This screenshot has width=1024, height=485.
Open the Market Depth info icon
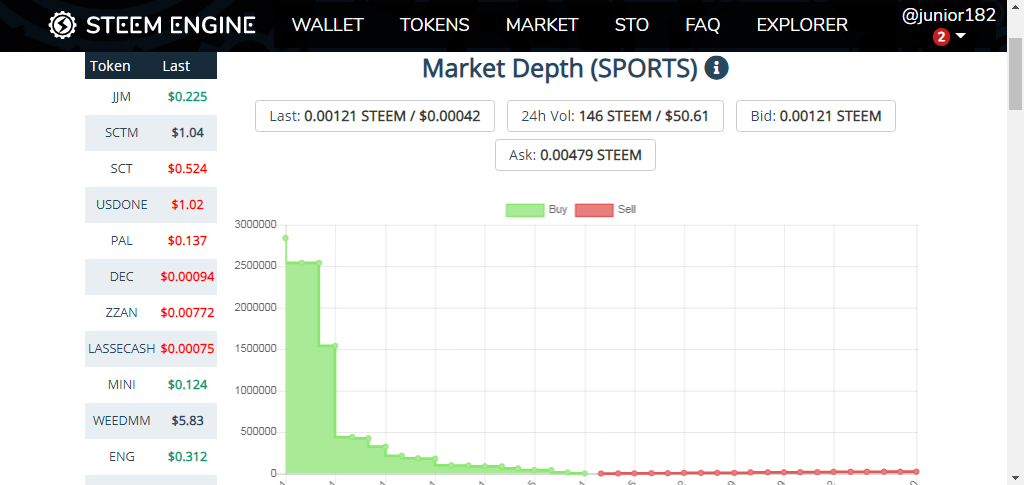point(716,68)
